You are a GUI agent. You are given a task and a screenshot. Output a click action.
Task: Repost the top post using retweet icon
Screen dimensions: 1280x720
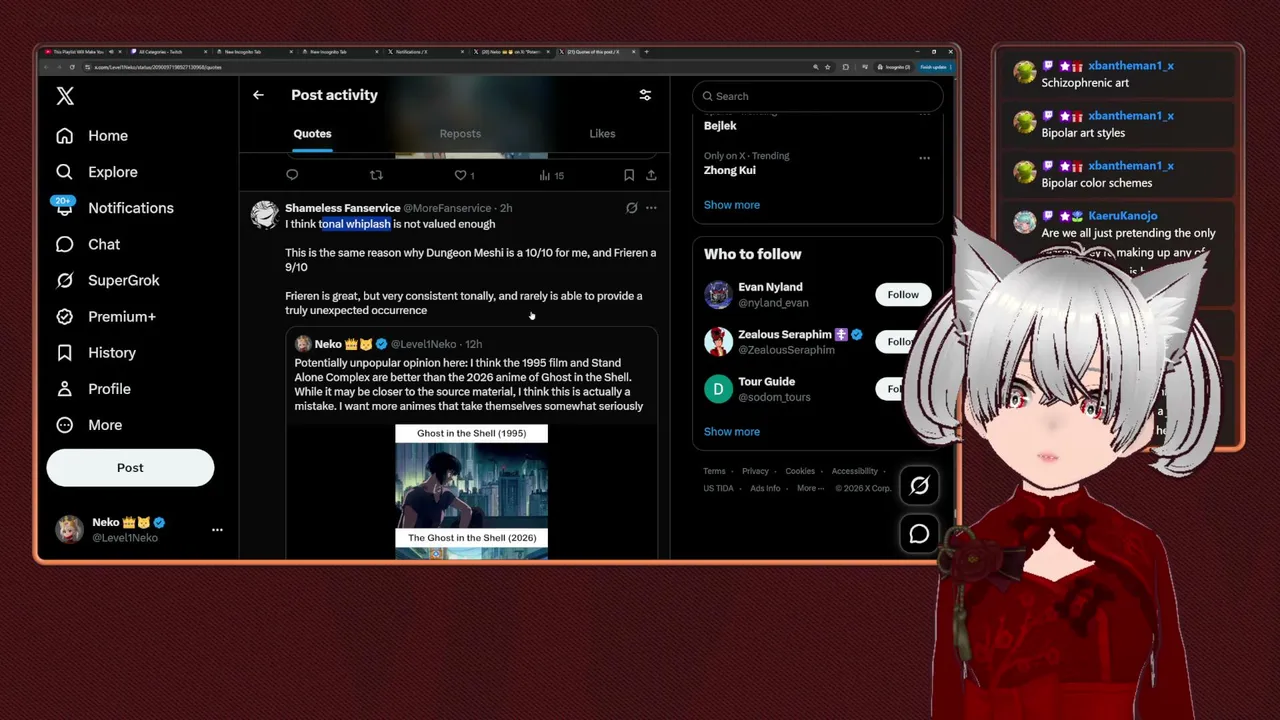[376, 175]
